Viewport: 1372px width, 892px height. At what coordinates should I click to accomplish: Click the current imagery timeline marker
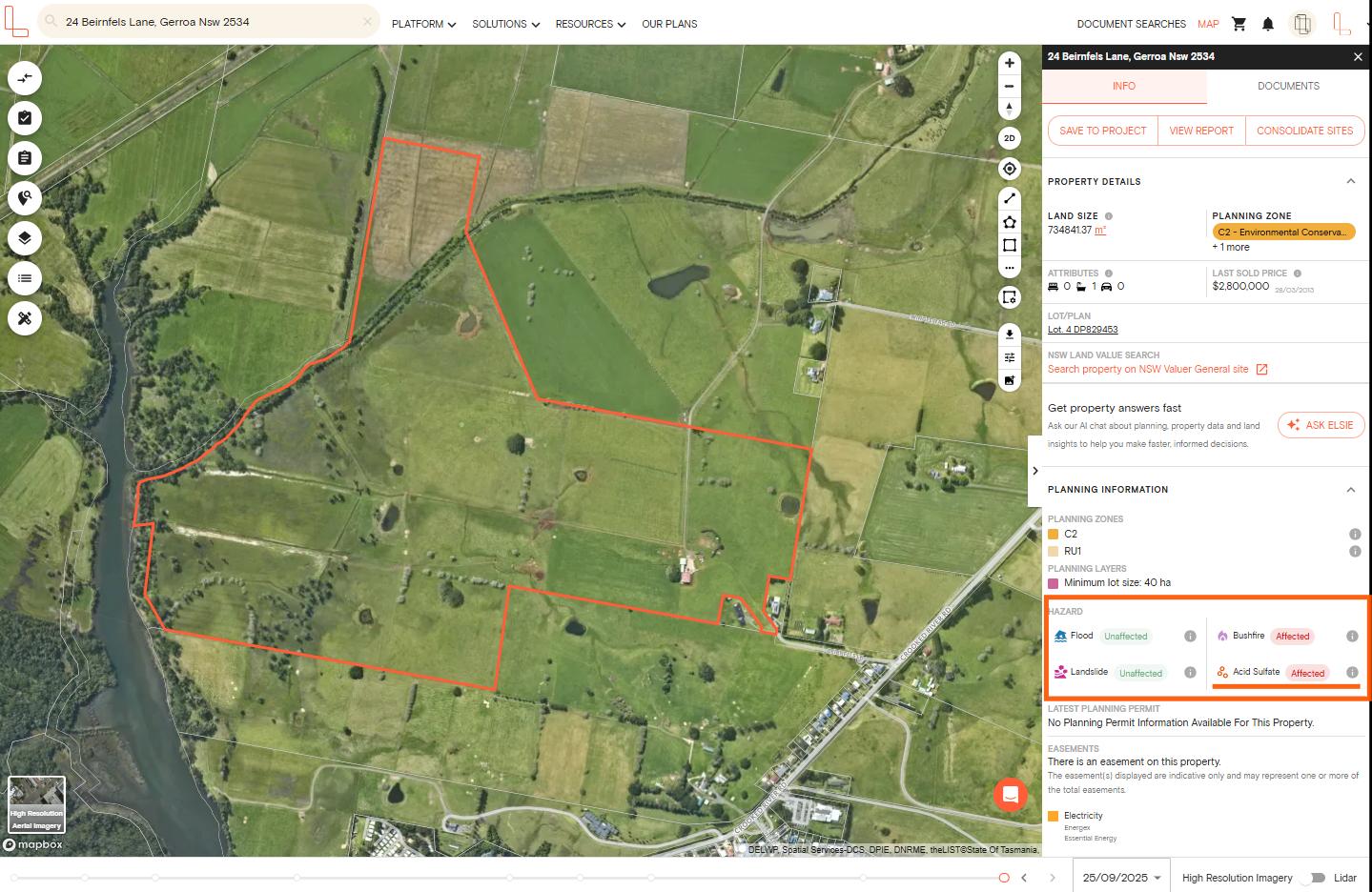point(1004,878)
